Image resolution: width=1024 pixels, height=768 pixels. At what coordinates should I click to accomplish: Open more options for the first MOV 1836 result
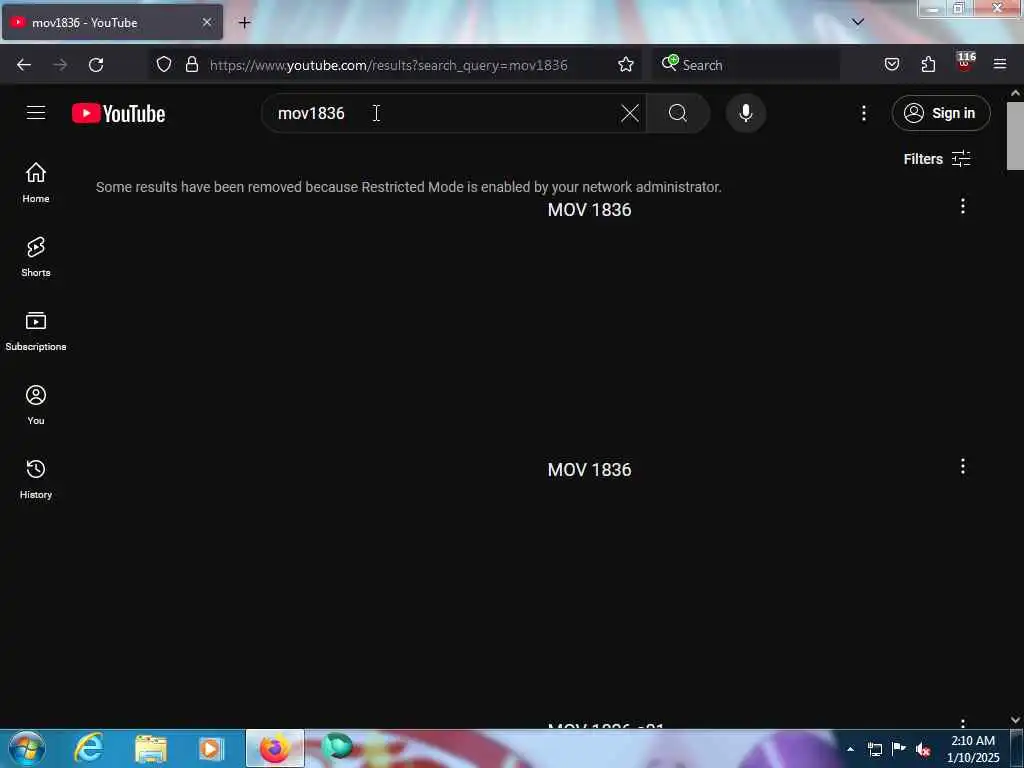(x=963, y=206)
